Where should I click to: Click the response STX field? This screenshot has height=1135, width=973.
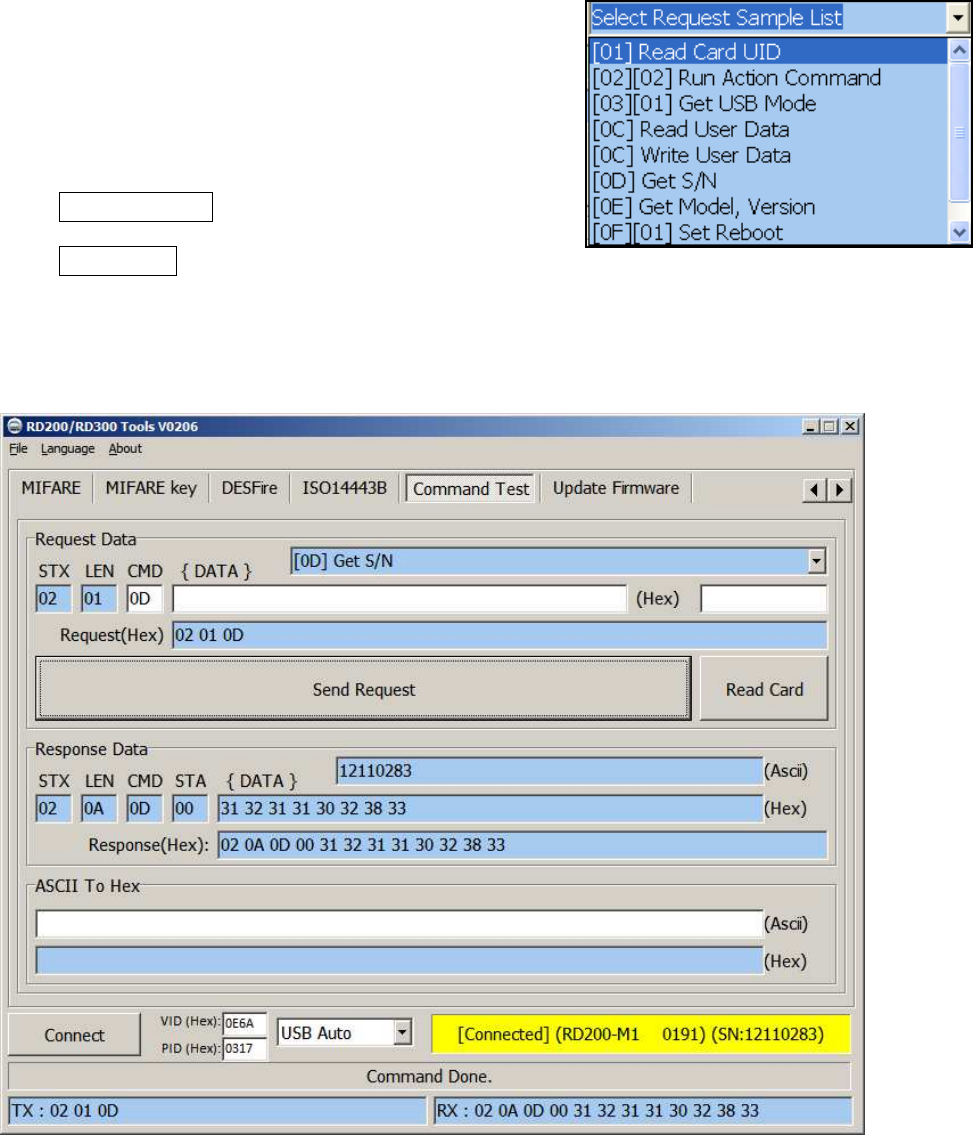coord(54,809)
